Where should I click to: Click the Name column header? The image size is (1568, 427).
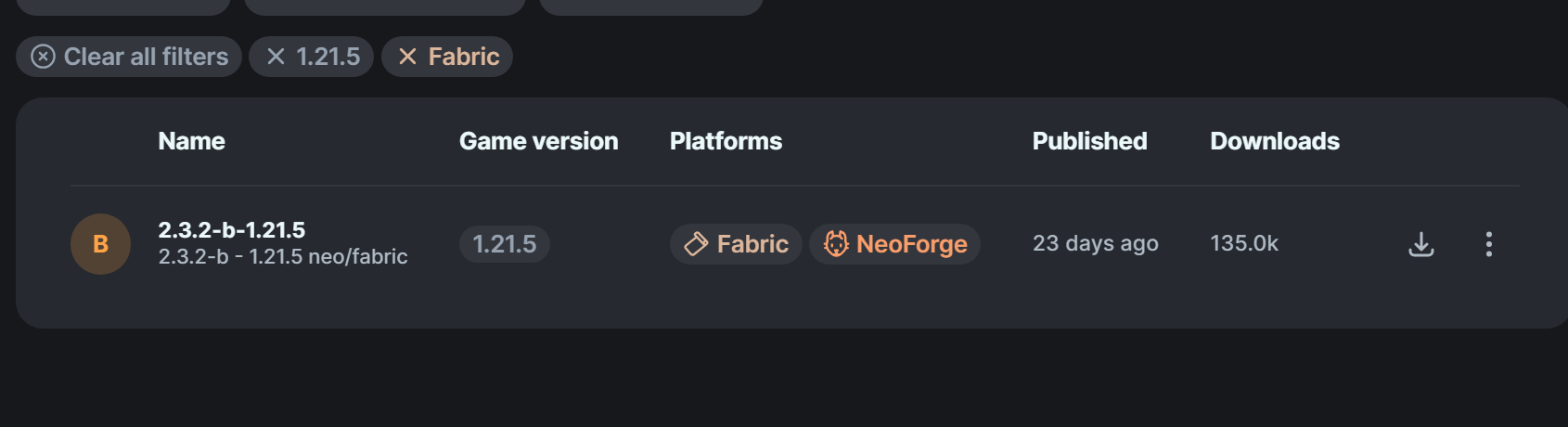click(191, 141)
